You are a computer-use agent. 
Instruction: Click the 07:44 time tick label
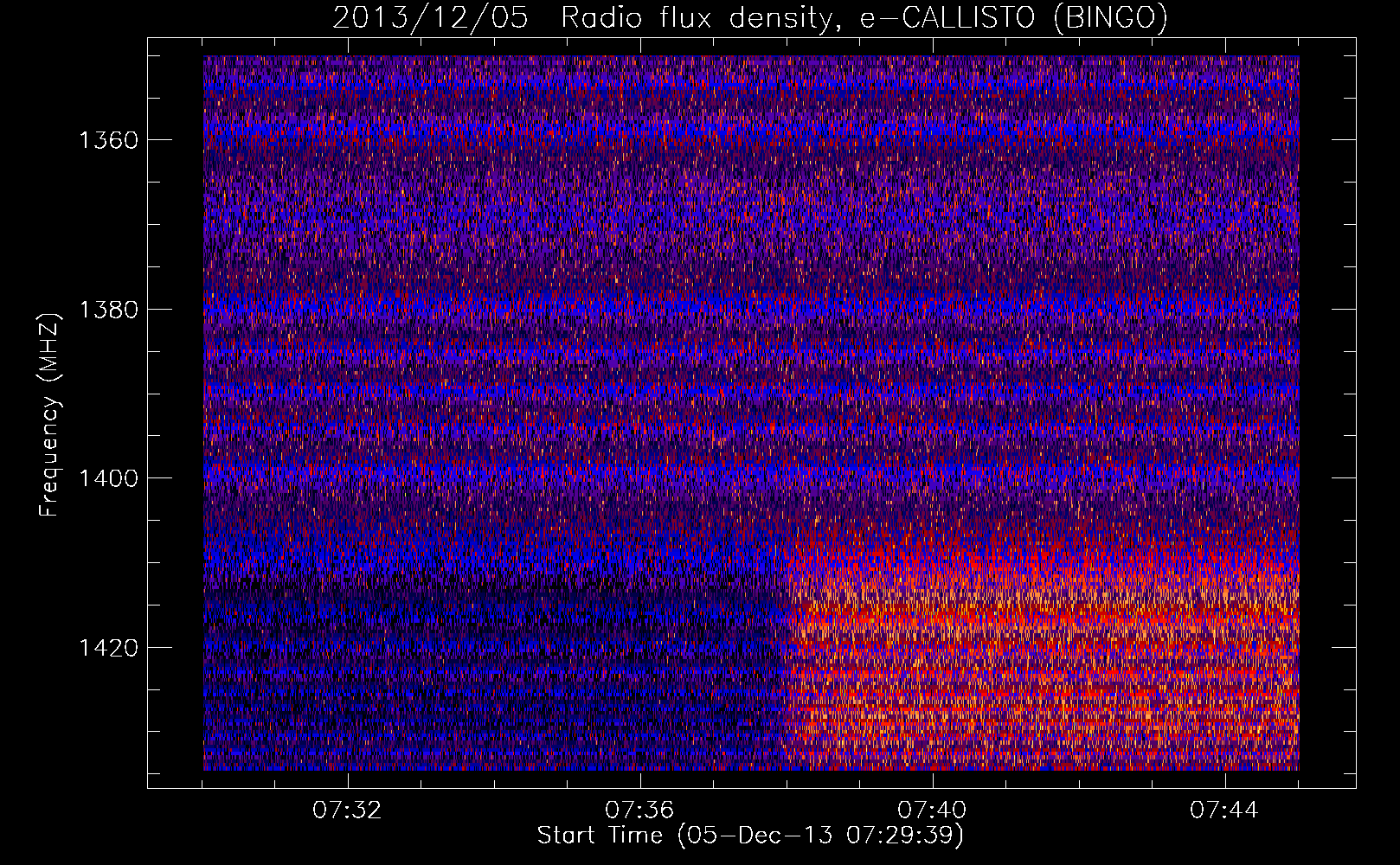[x=1224, y=811]
